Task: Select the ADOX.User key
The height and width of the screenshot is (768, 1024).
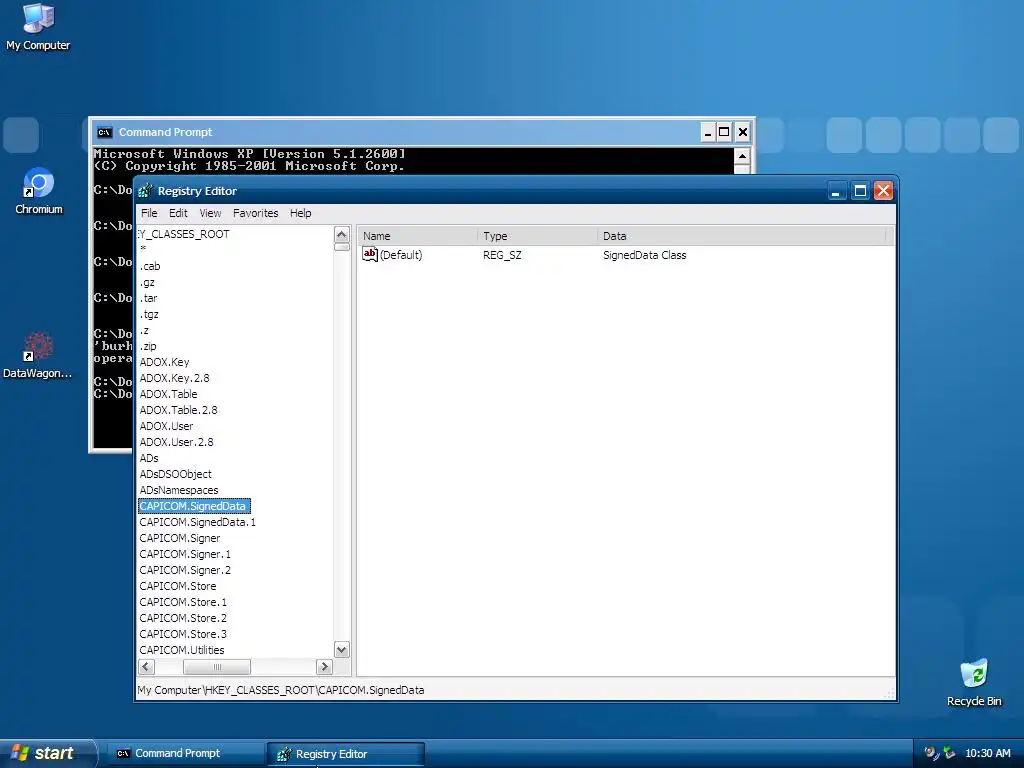Action: (166, 426)
